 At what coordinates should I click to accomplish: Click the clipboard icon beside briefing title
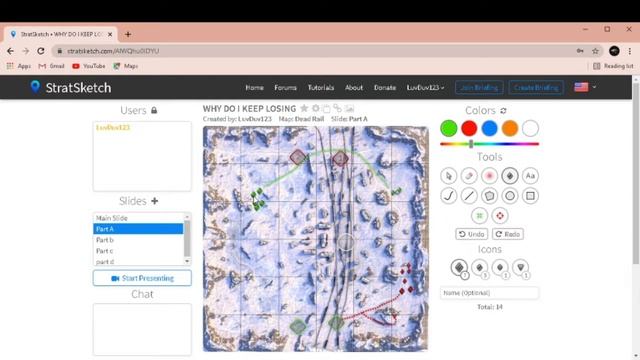(326, 109)
